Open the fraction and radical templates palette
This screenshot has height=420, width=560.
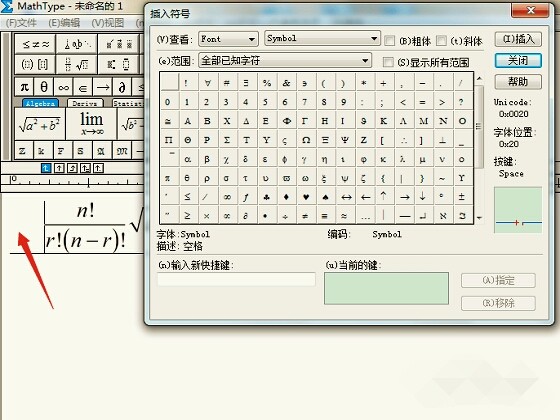[x=77, y=65]
